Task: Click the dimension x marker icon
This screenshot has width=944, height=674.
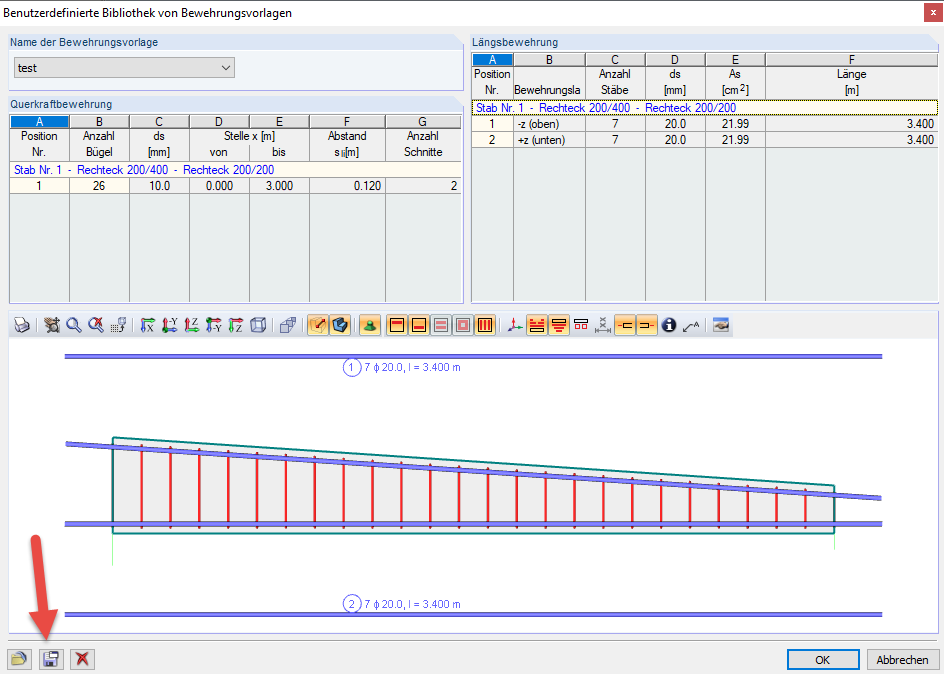Action: [603, 326]
